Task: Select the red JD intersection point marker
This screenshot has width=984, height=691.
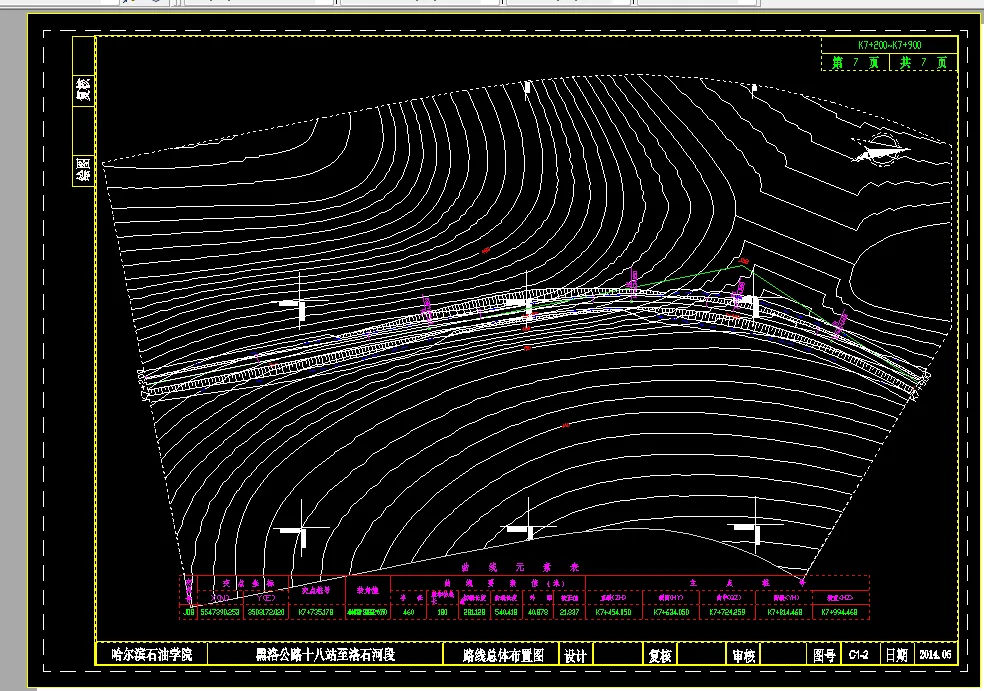Action: click(x=745, y=260)
